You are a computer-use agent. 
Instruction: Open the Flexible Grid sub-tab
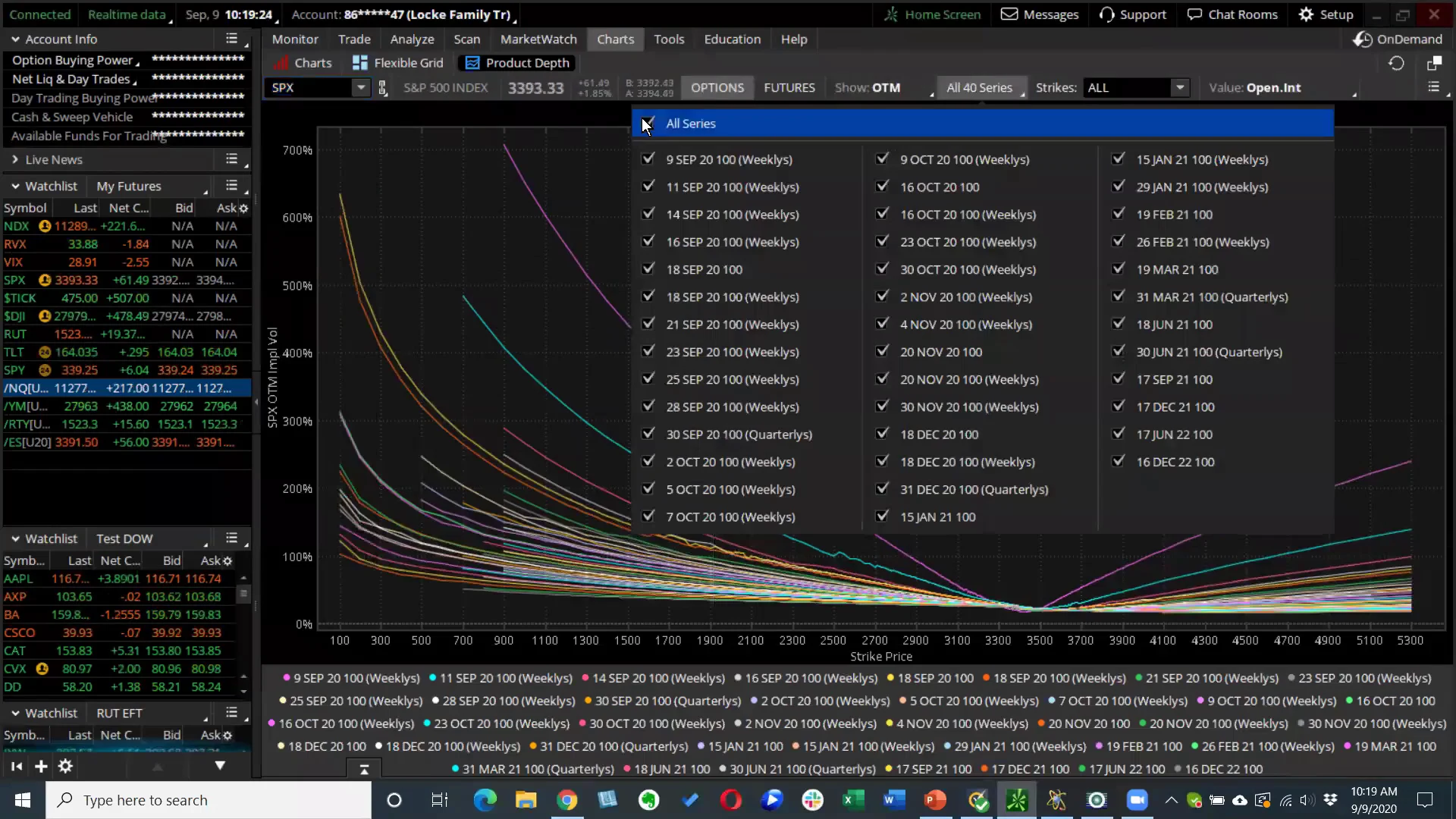click(398, 63)
